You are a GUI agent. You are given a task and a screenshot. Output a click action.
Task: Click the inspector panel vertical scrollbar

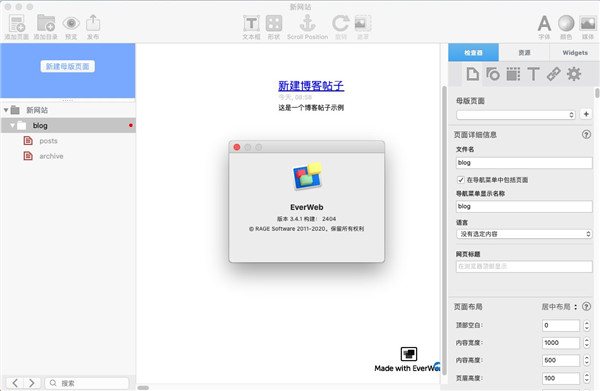pyautogui.click(x=597, y=93)
